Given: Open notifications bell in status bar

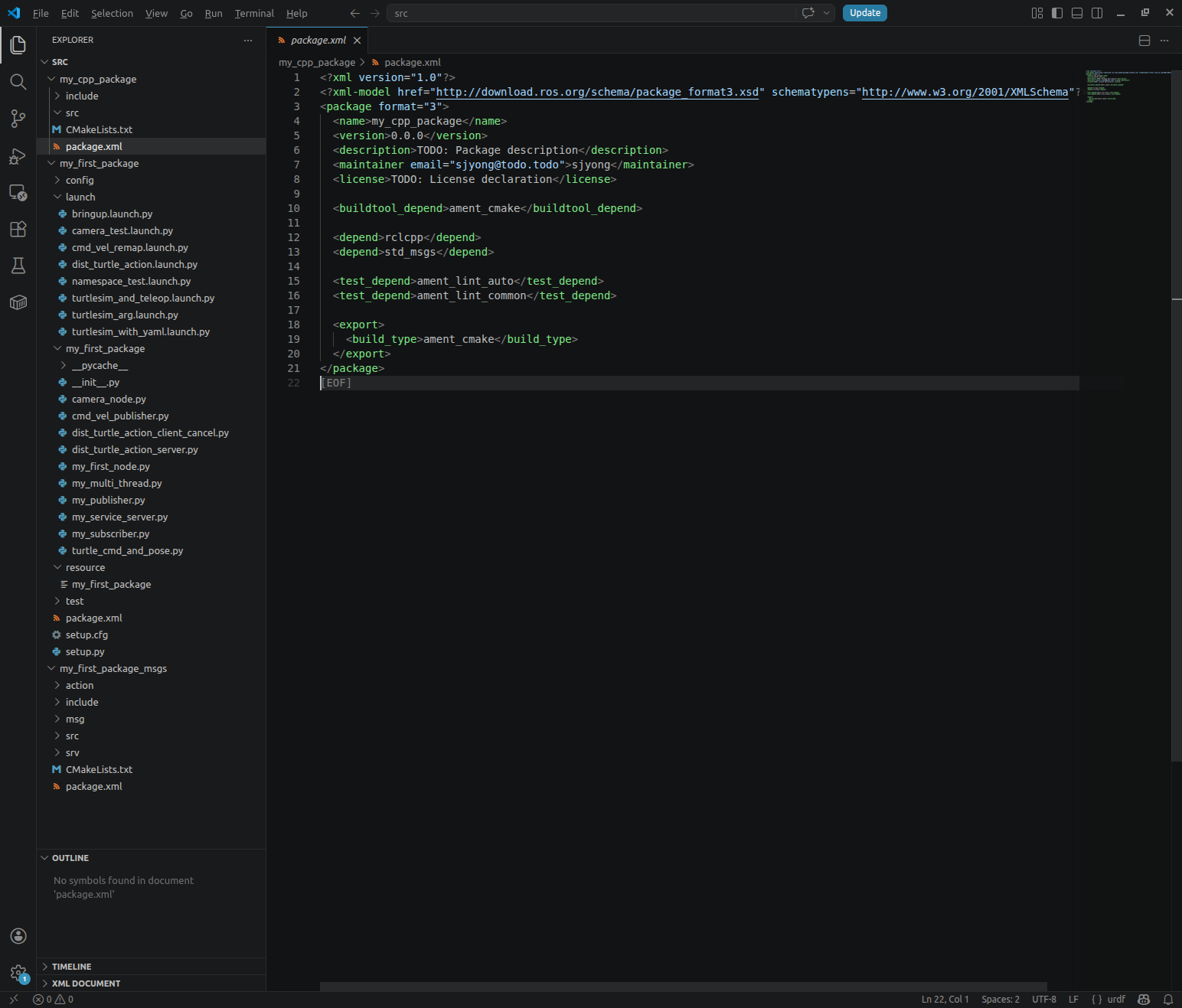Looking at the screenshot, I should [x=1168, y=1000].
